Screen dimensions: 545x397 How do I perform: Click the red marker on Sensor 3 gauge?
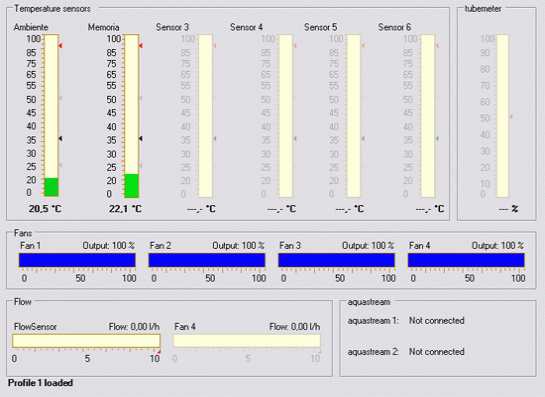[x=215, y=46]
